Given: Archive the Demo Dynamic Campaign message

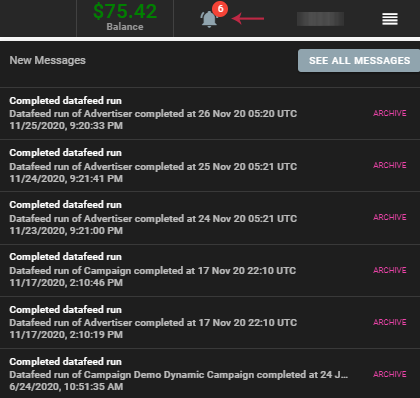Looking at the screenshot, I should point(390,374).
